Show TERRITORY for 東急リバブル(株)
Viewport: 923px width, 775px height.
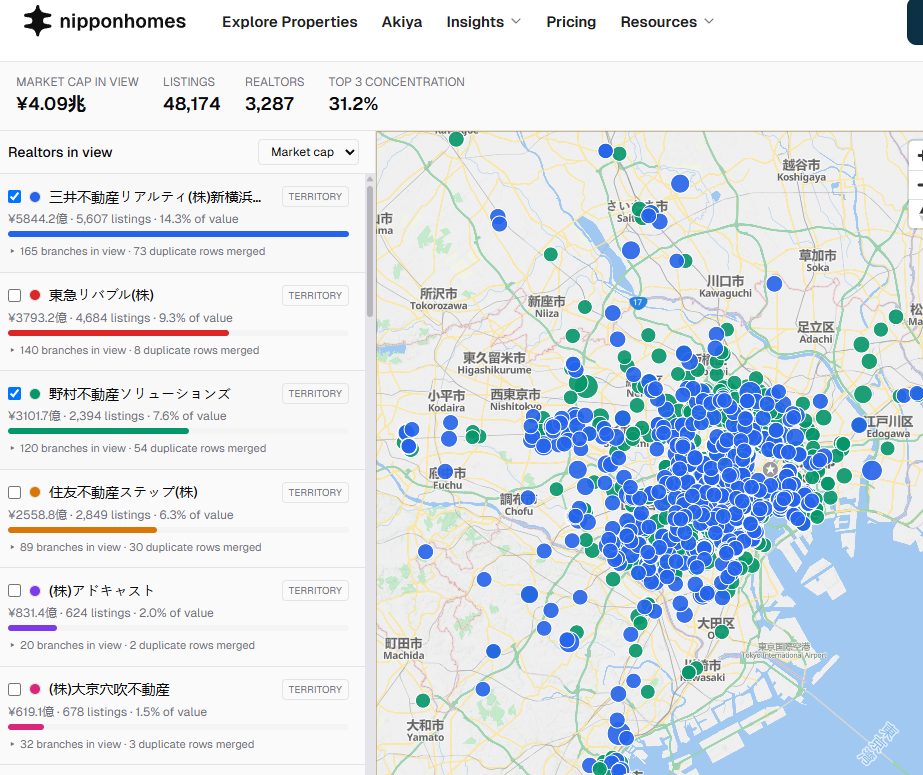coord(315,295)
